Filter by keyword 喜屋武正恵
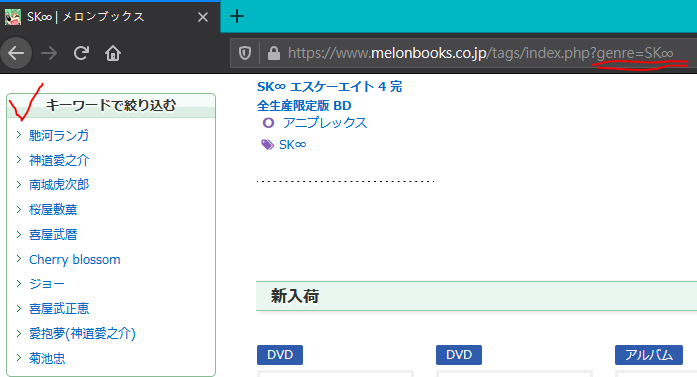This screenshot has height=377, width=697. tap(59, 309)
